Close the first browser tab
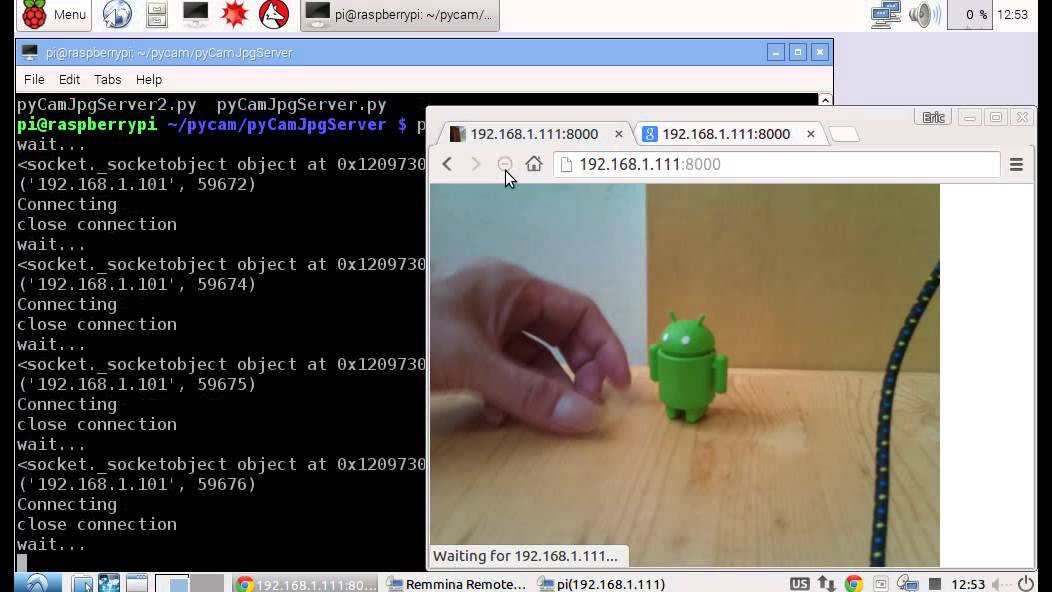 (619, 134)
